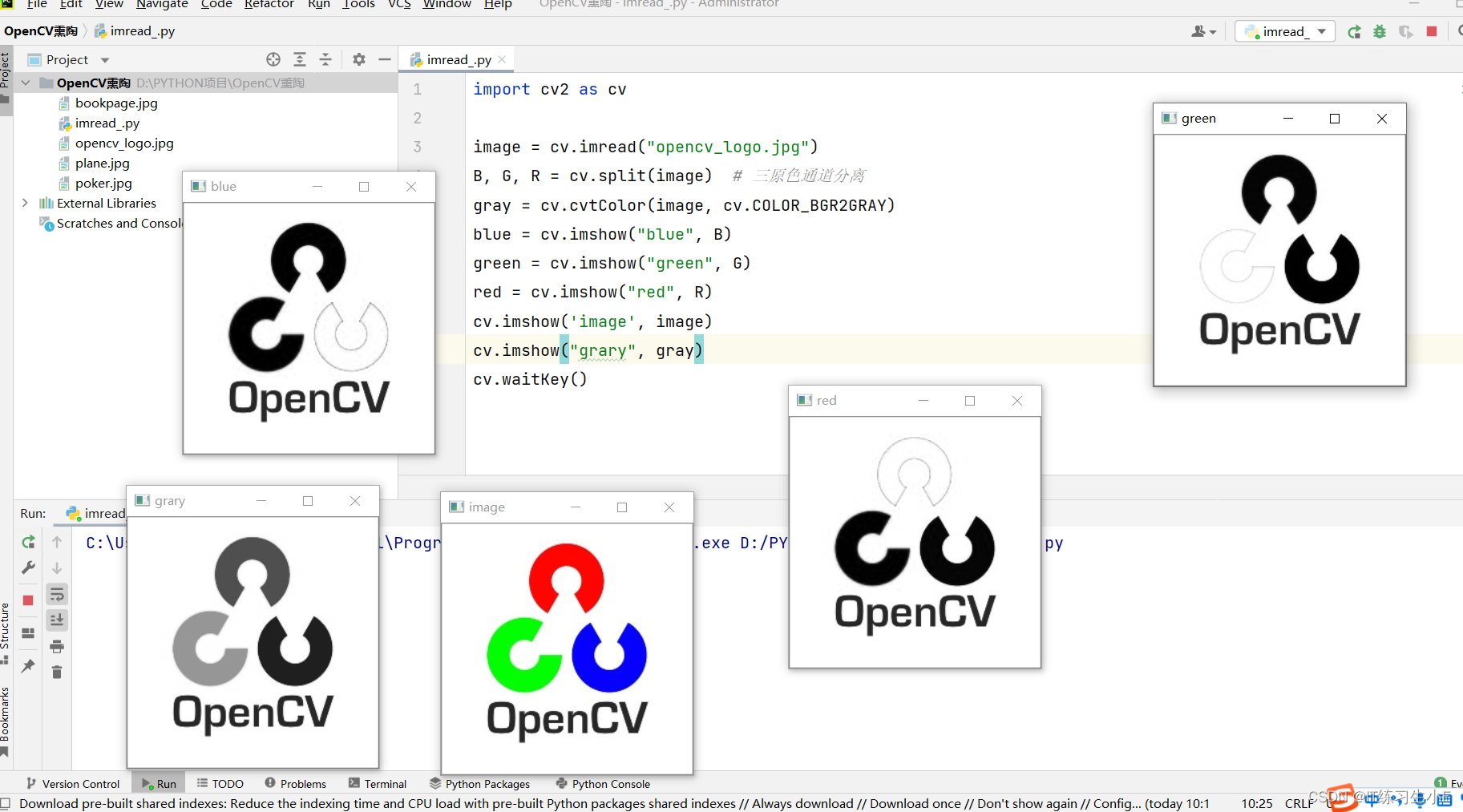
Task: Click the 10:25 cursor position indicator
Action: tap(1256, 803)
